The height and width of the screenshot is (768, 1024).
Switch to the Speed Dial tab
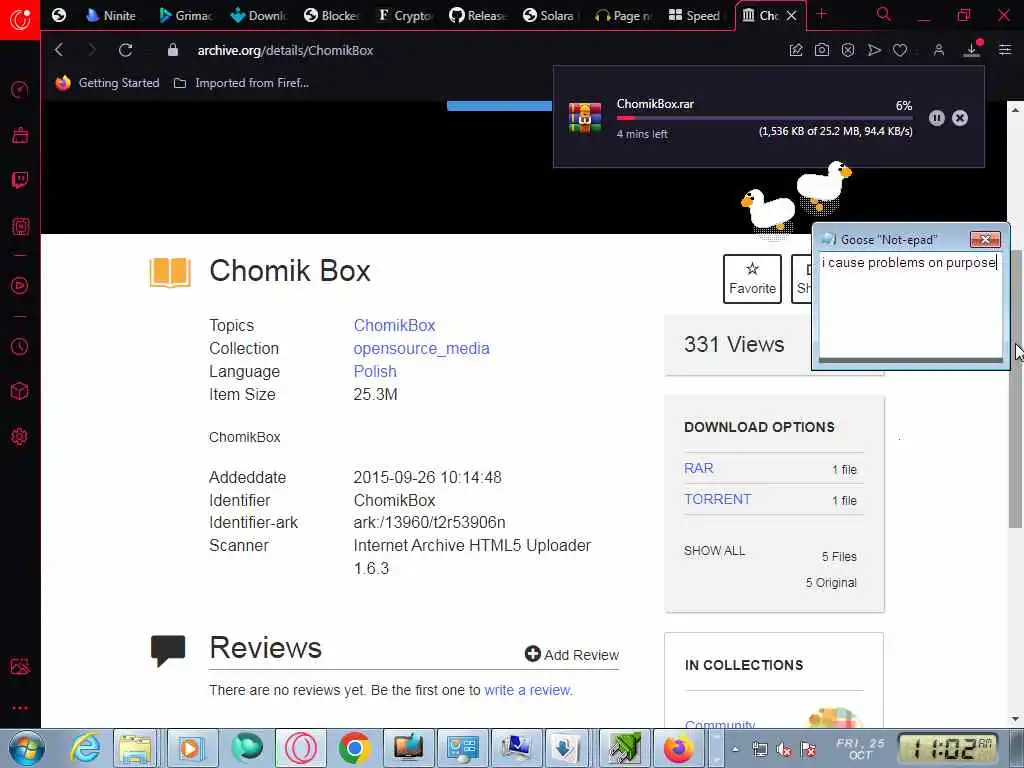[x=695, y=15]
